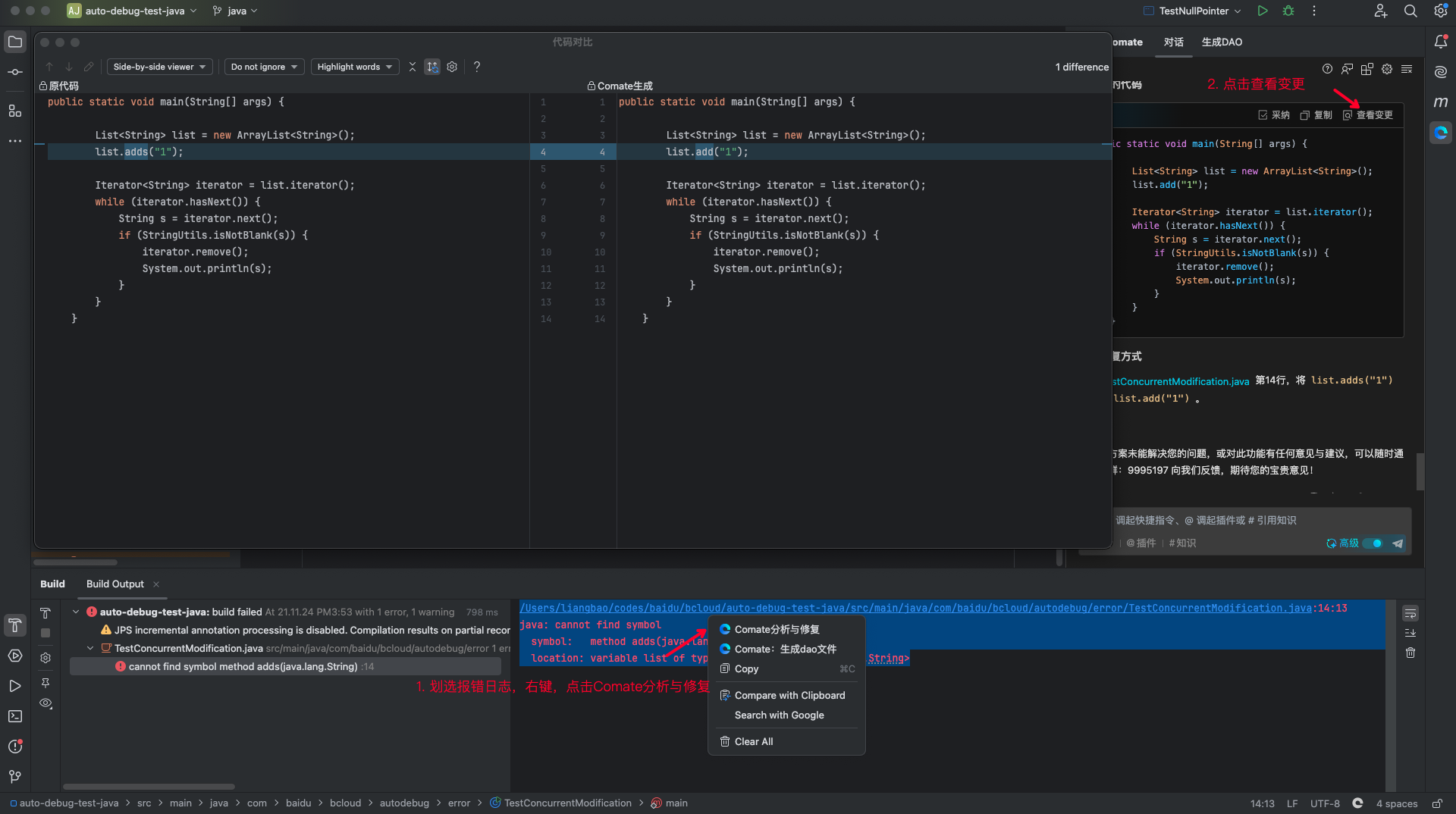Choose Search with Google
This screenshot has width=1456, height=814.
(786, 715)
